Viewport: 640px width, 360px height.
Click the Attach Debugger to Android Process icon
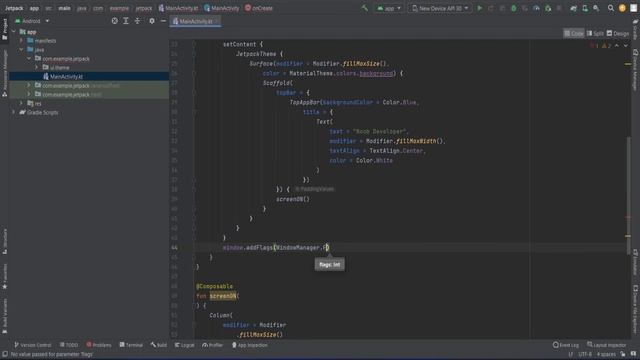pyautogui.click(x=548, y=8)
